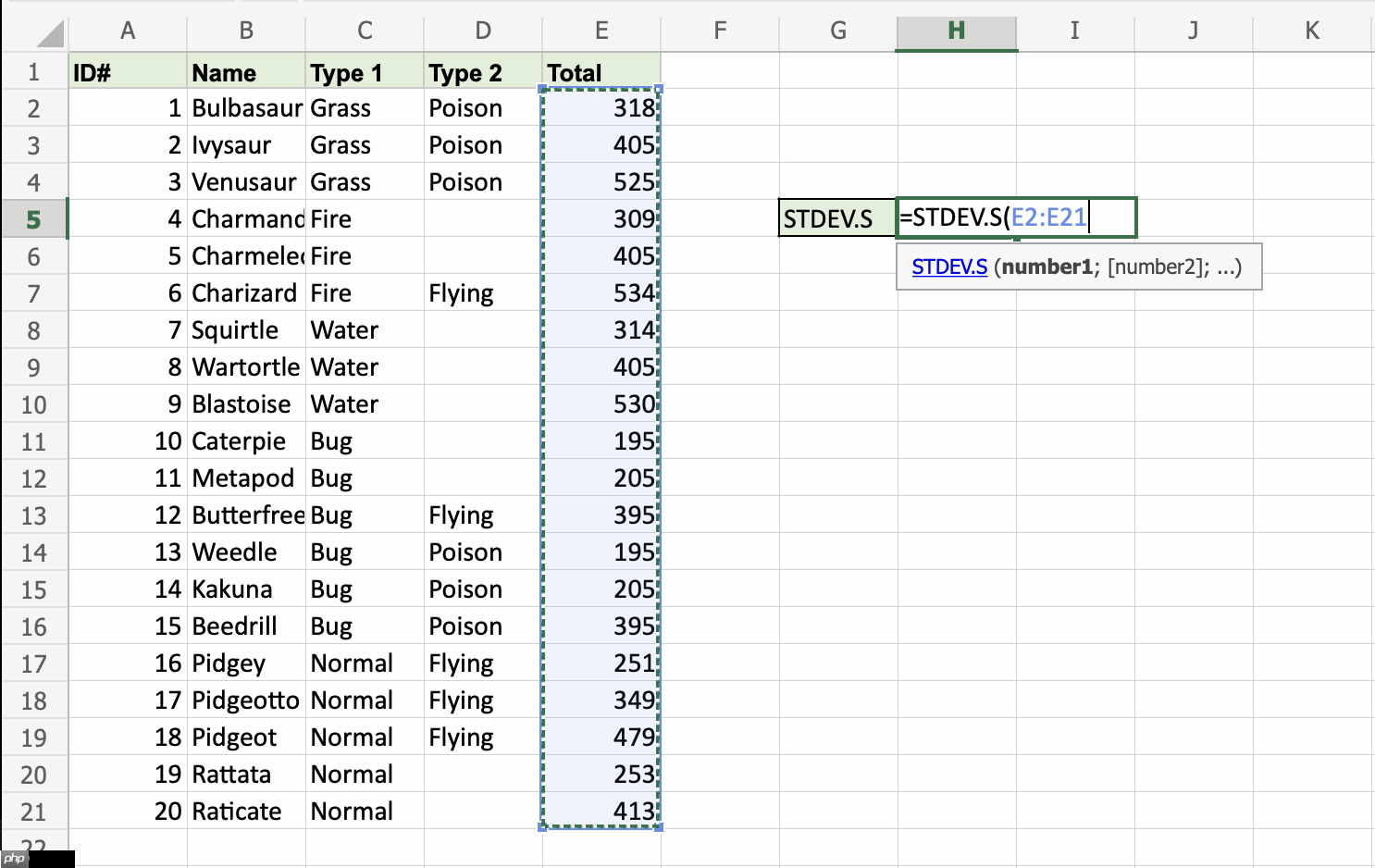Click total 251 for Pidgey
The height and width of the screenshot is (868, 1375).
click(x=601, y=663)
